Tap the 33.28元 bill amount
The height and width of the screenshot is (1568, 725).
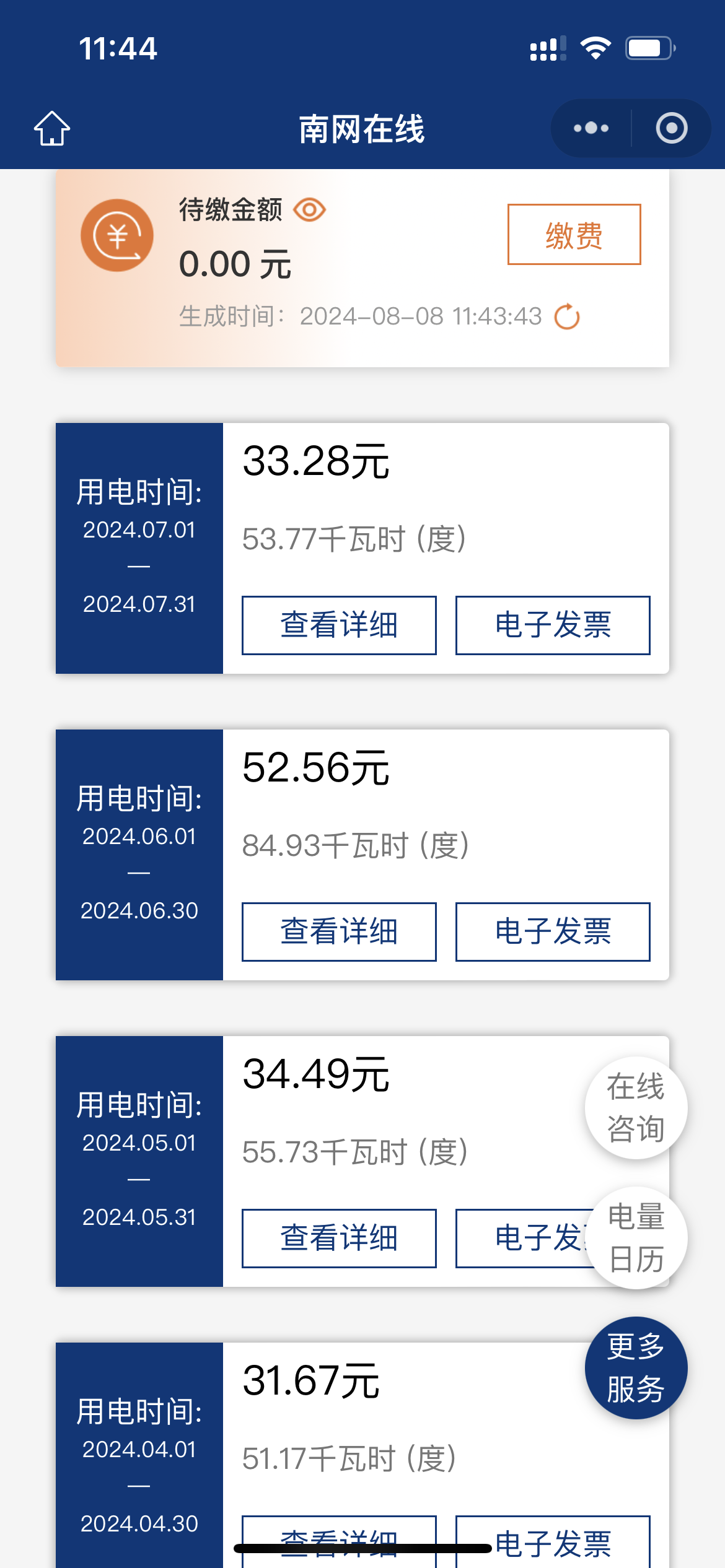(315, 461)
